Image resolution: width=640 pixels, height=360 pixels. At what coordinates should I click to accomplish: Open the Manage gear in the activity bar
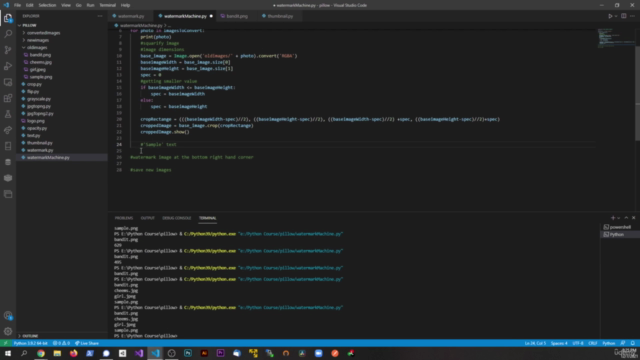click(x=8, y=331)
